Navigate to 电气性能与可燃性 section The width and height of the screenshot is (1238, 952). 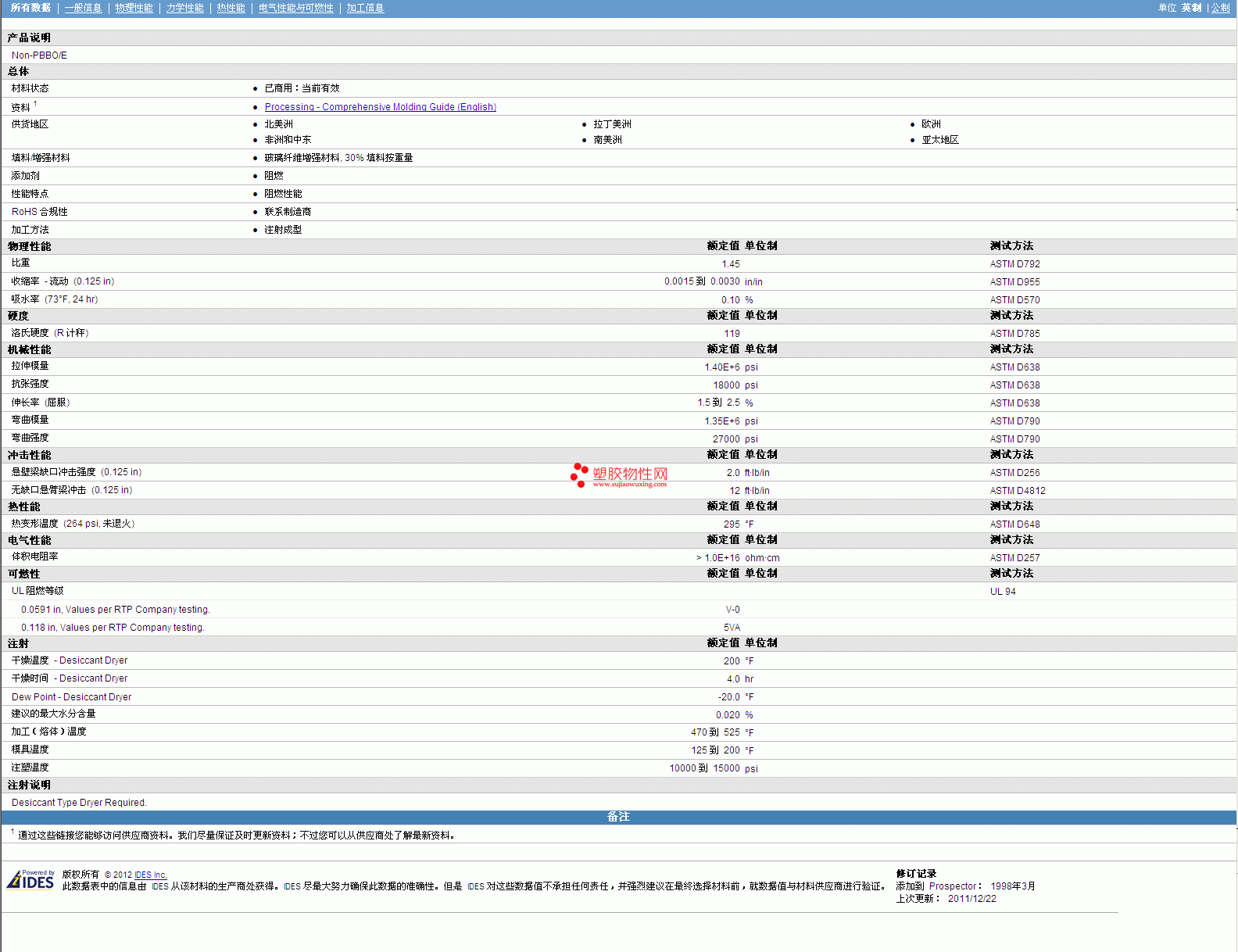click(x=295, y=8)
